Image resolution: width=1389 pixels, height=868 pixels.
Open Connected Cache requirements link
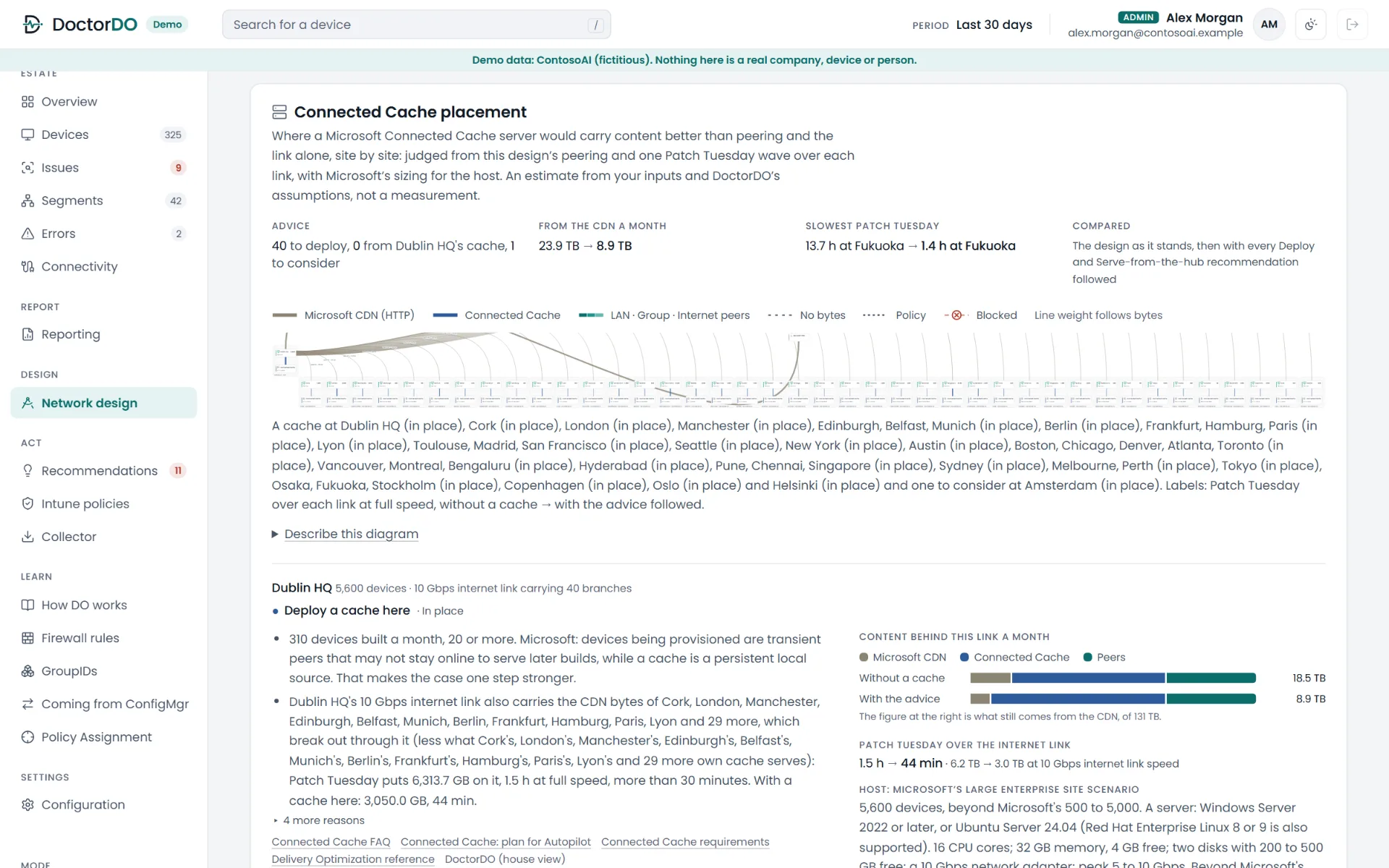(685, 842)
